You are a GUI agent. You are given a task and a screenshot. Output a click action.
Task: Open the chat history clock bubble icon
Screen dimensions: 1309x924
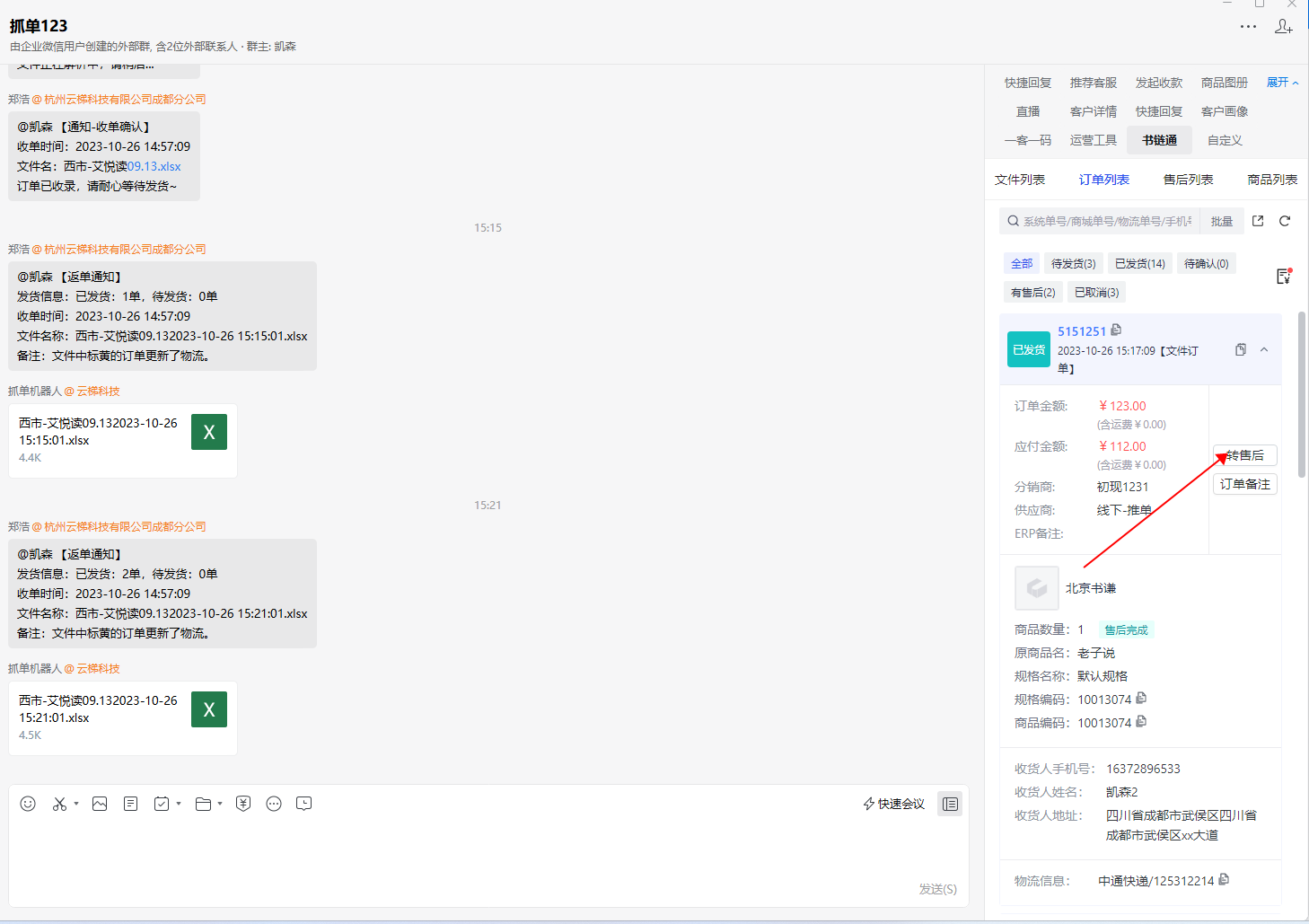(x=304, y=804)
